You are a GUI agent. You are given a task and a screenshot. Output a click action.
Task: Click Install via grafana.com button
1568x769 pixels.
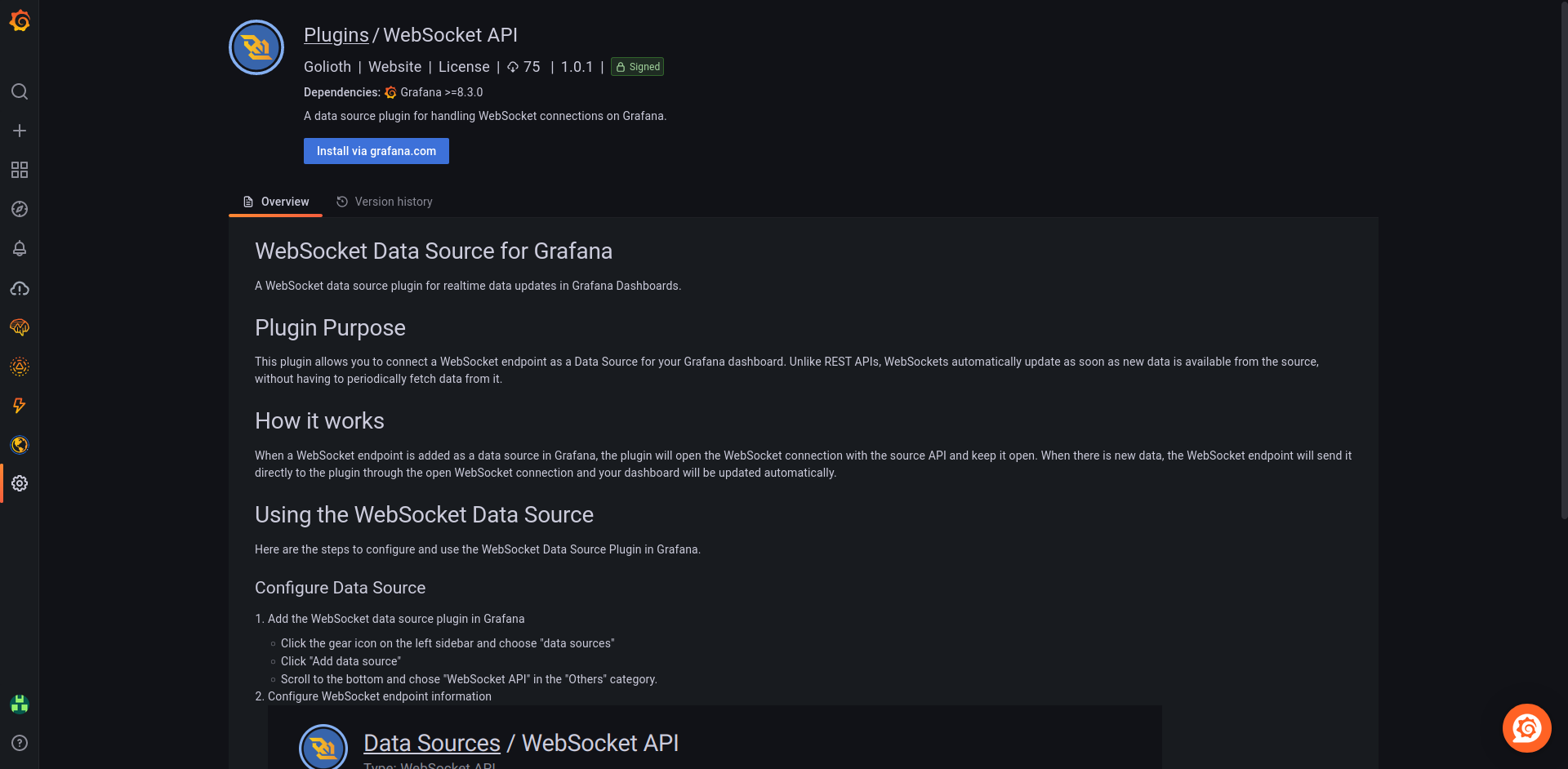click(376, 151)
